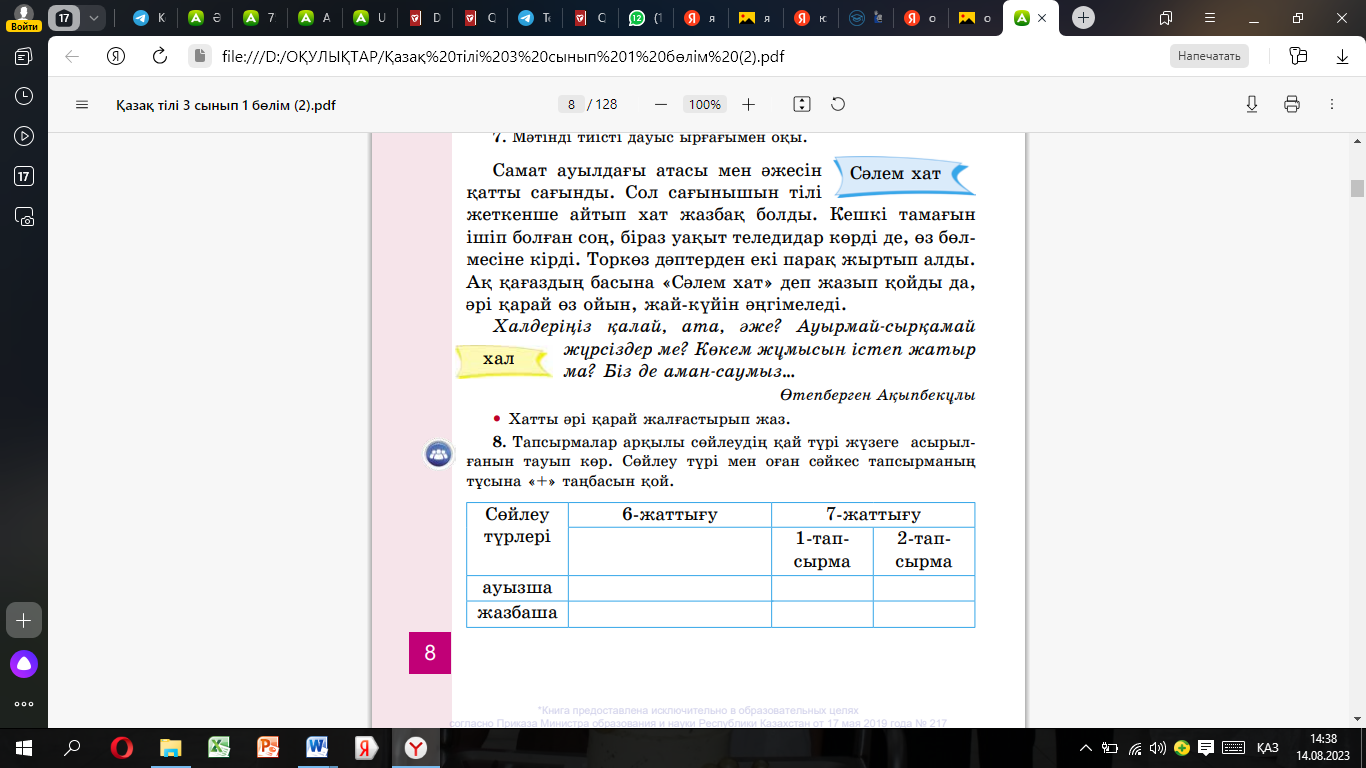This screenshot has width=1366, height=768.
Task: Click the group work icon beside exercise 8
Action: [438, 454]
